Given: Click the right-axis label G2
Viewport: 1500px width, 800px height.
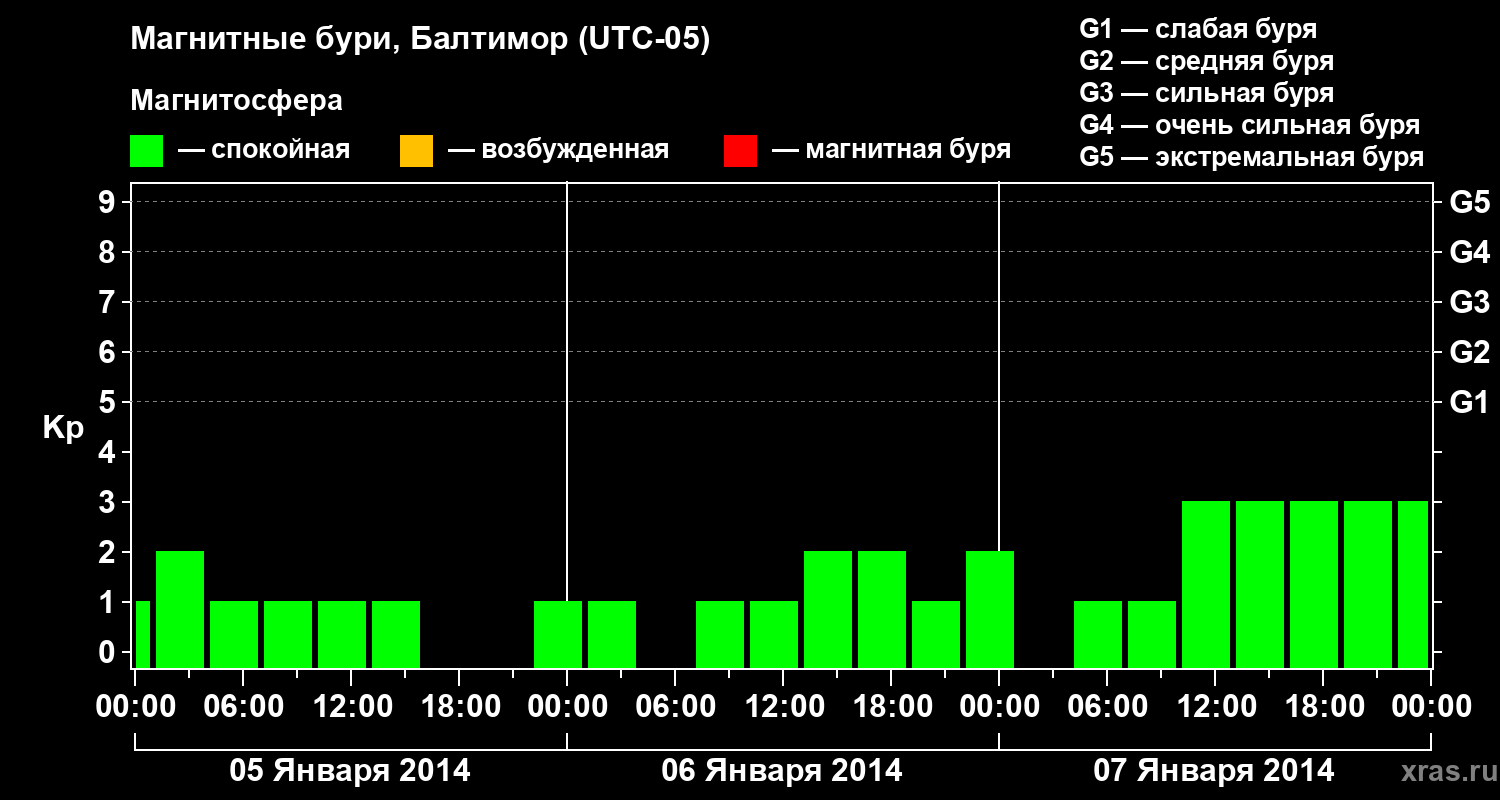Looking at the screenshot, I should tap(1469, 352).
